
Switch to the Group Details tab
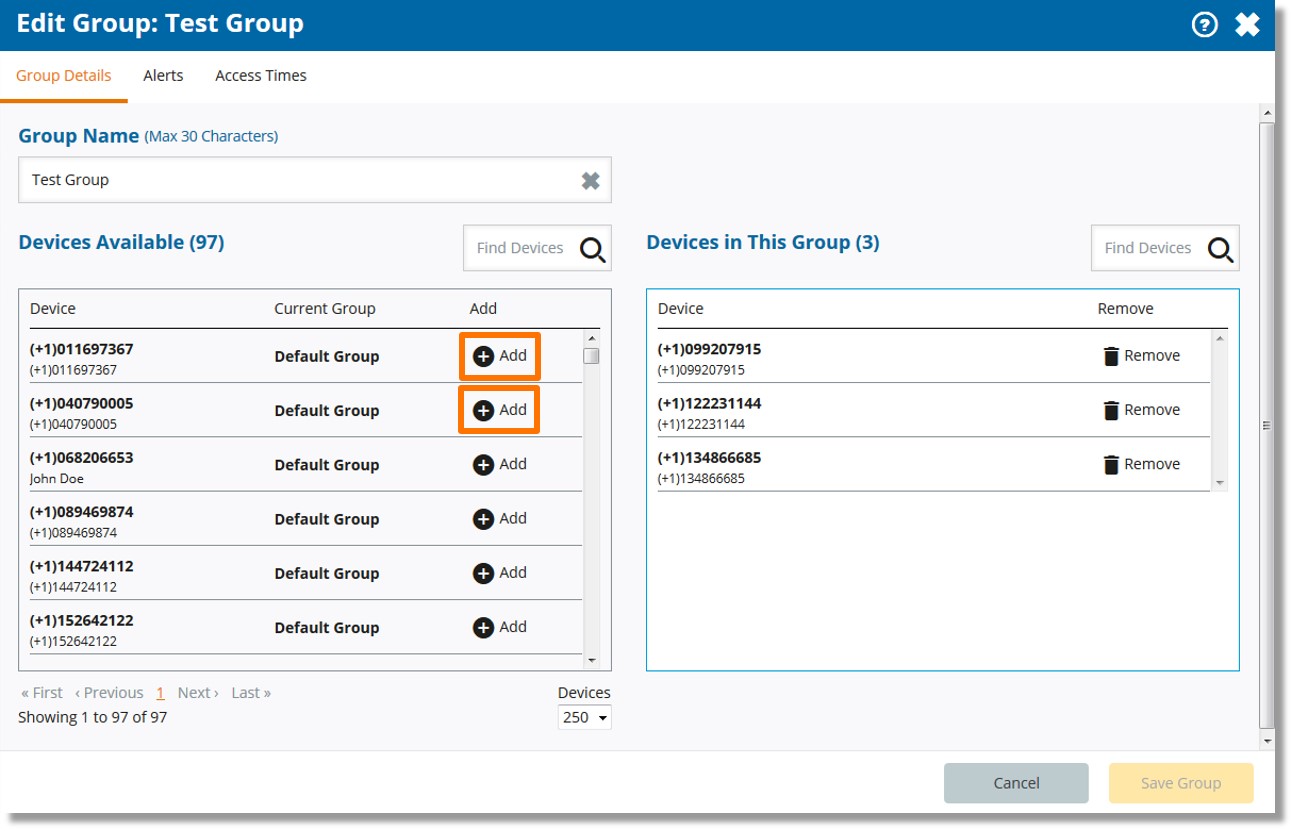pyautogui.click(x=64, y=76)
